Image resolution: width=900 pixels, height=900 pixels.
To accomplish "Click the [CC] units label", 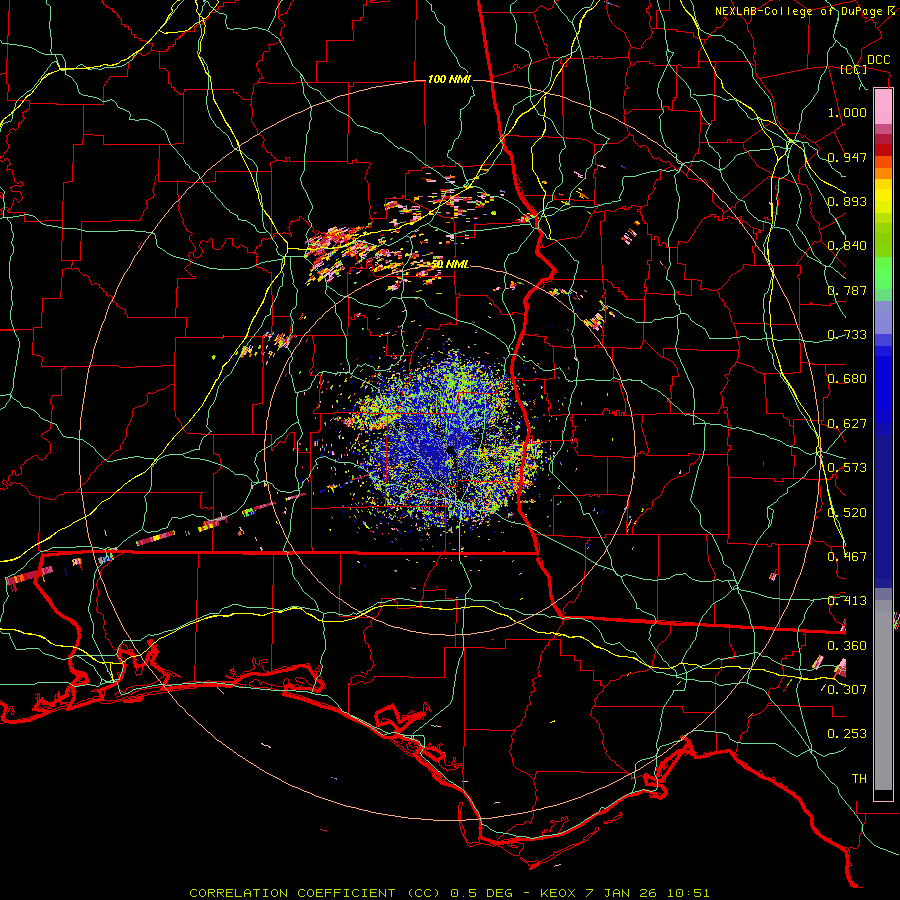I will tap(854, 69).
